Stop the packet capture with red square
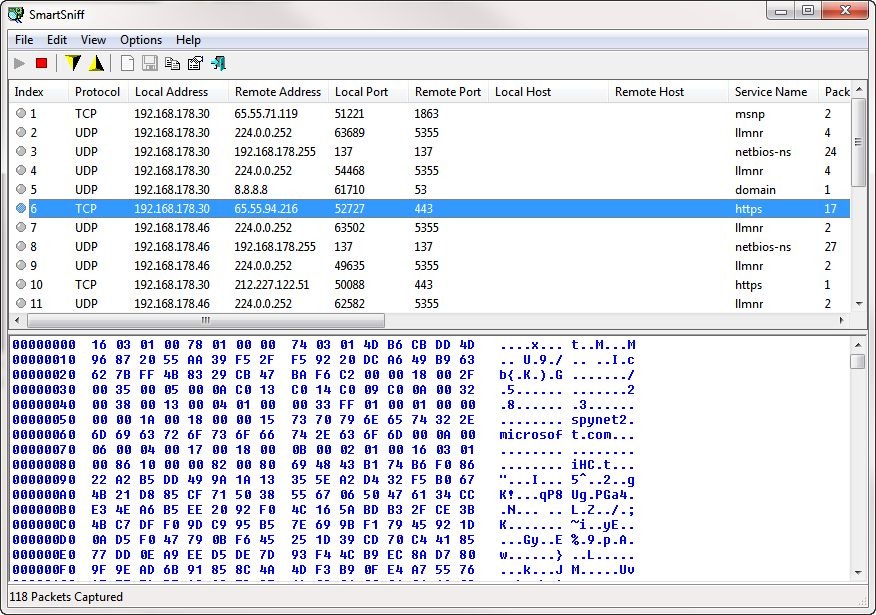 click(x=42, y=64)
